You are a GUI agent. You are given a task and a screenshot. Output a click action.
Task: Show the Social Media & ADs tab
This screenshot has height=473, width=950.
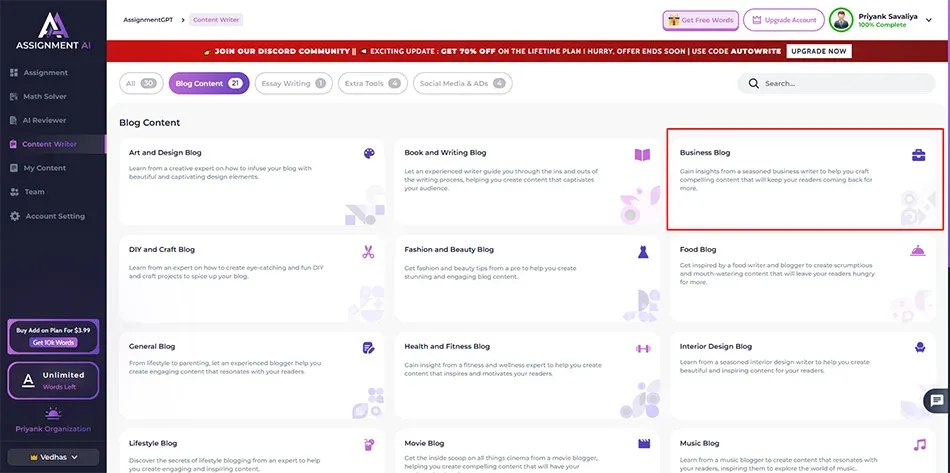462,84
